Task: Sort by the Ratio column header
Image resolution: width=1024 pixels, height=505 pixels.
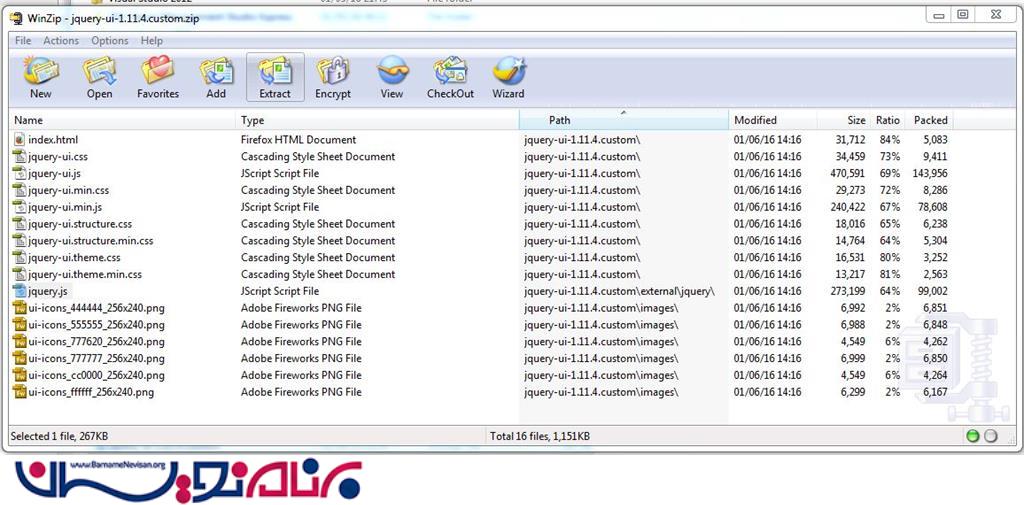Action: [887, 120]
